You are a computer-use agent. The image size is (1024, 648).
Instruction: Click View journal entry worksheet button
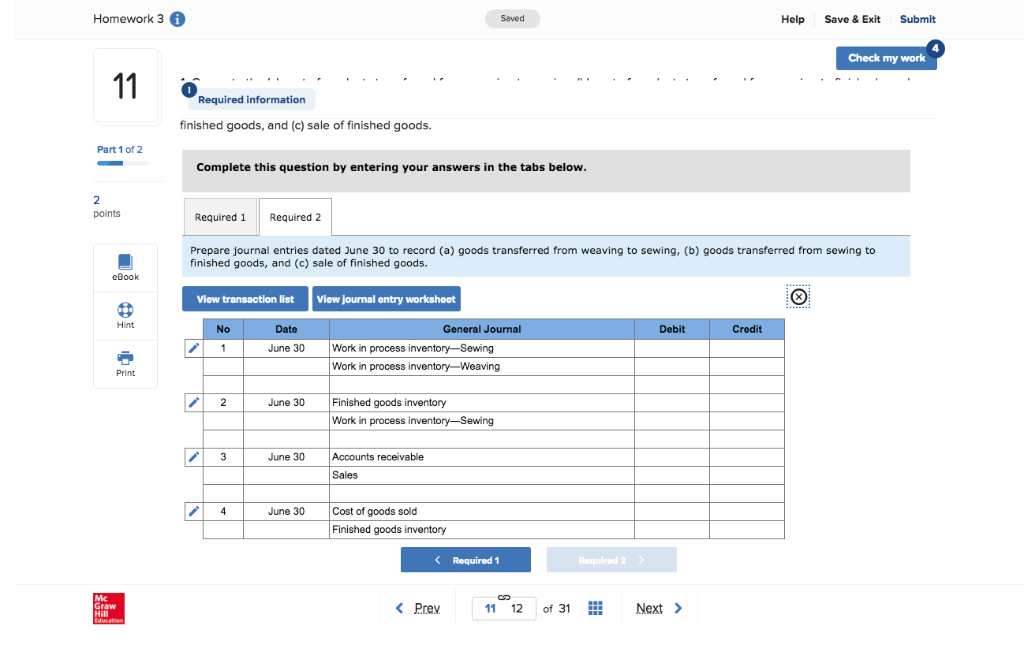coord(386,299)
